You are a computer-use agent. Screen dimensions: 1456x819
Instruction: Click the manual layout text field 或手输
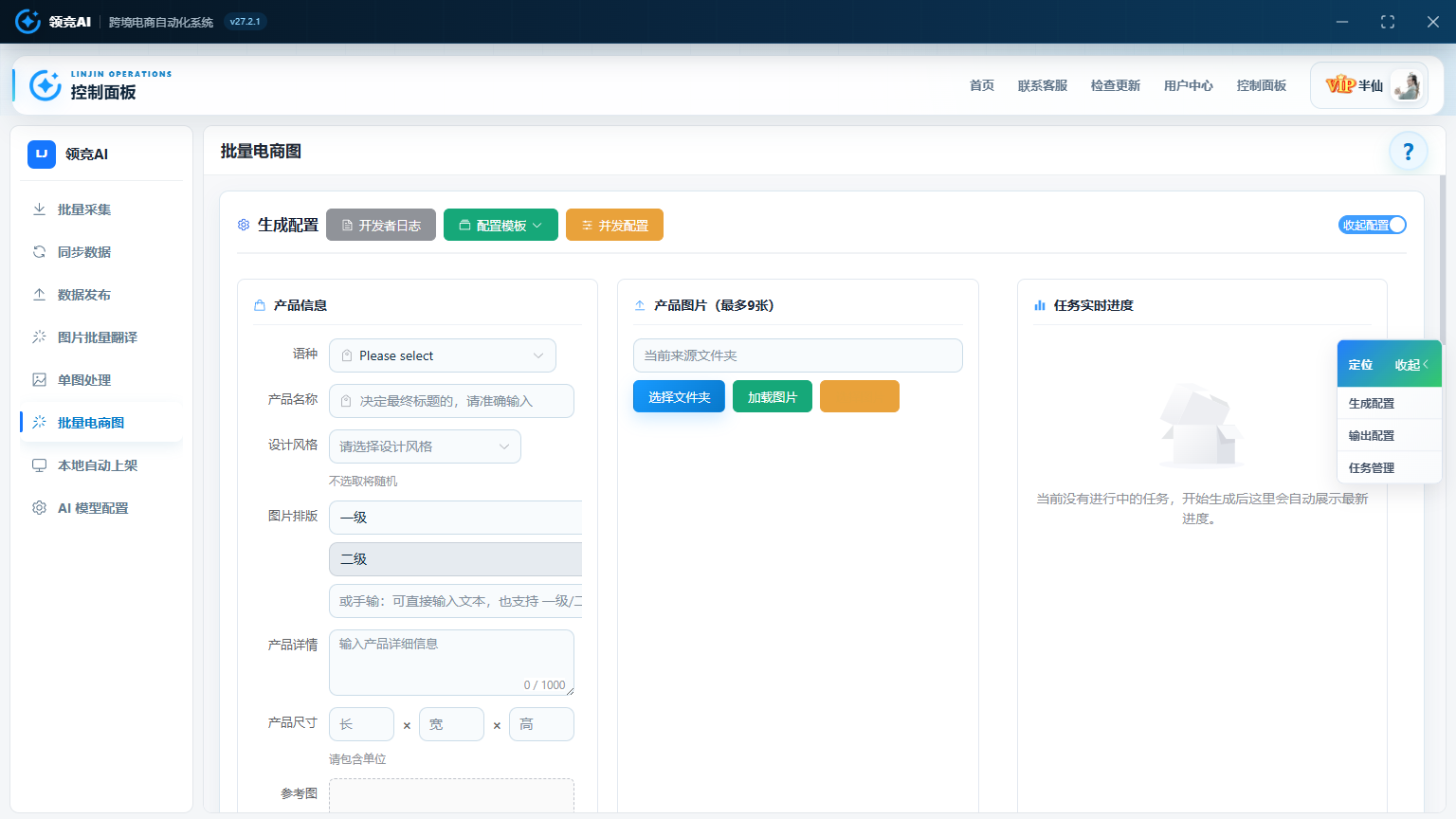pyautogui.click(x=456, y=601)
